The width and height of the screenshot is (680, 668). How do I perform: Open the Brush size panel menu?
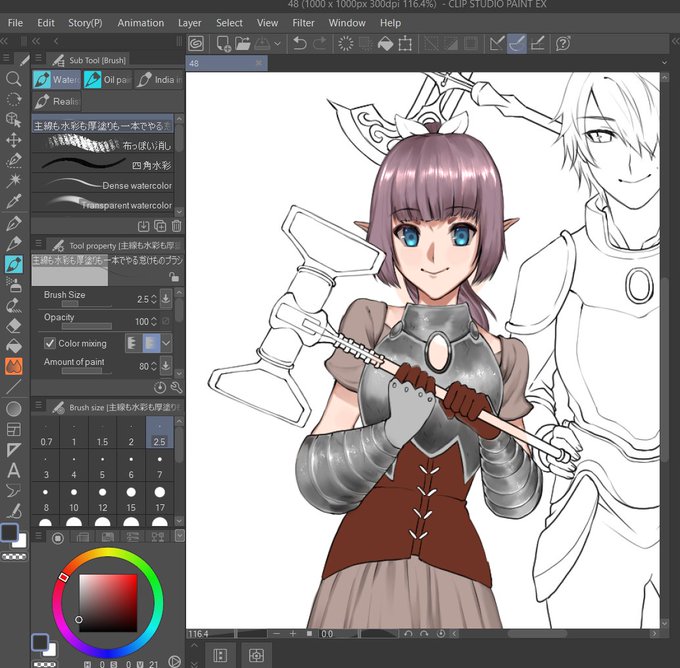[x=39, y=406]
